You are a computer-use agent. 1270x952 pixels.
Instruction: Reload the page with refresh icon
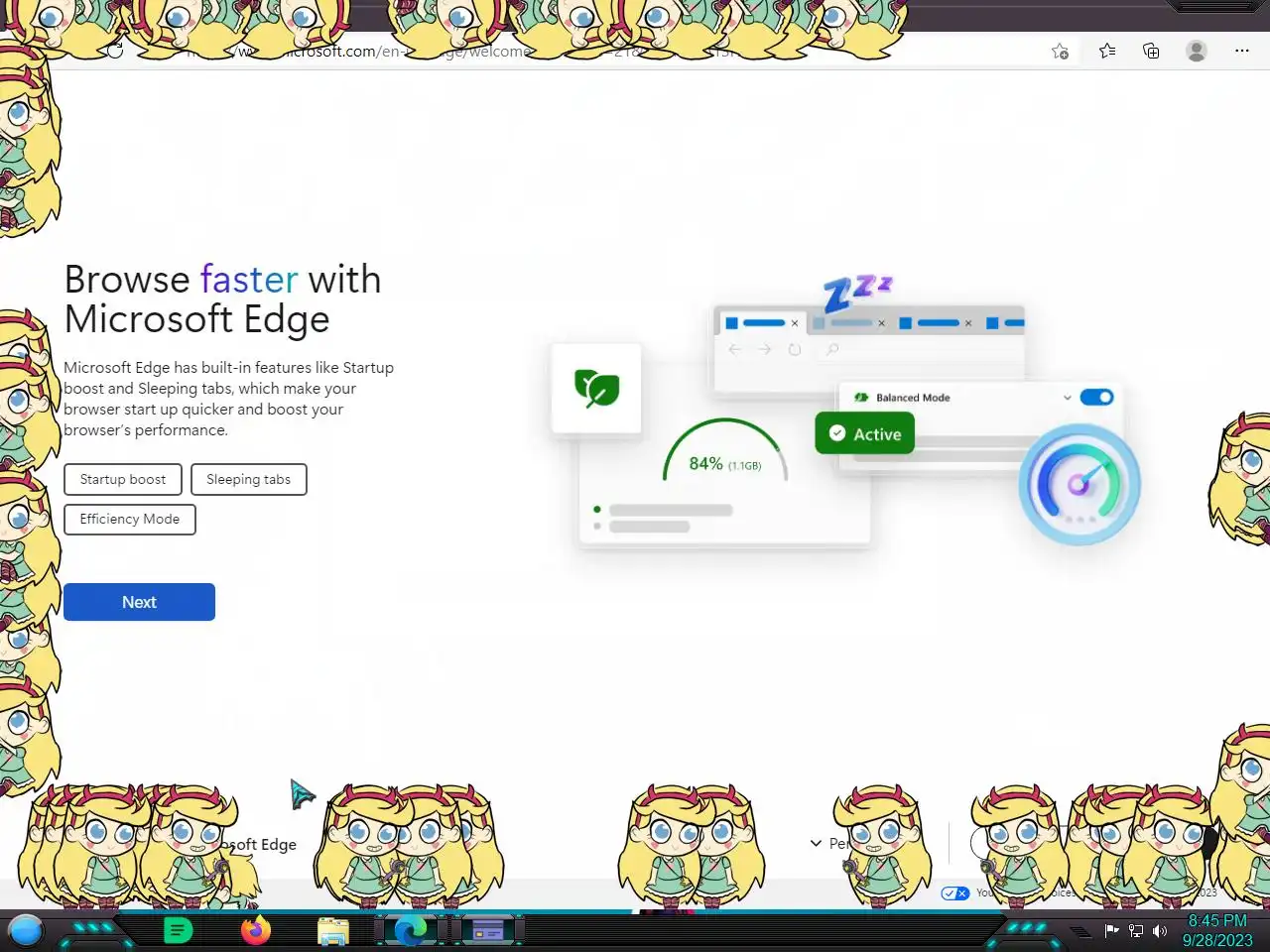click(115, 51)
